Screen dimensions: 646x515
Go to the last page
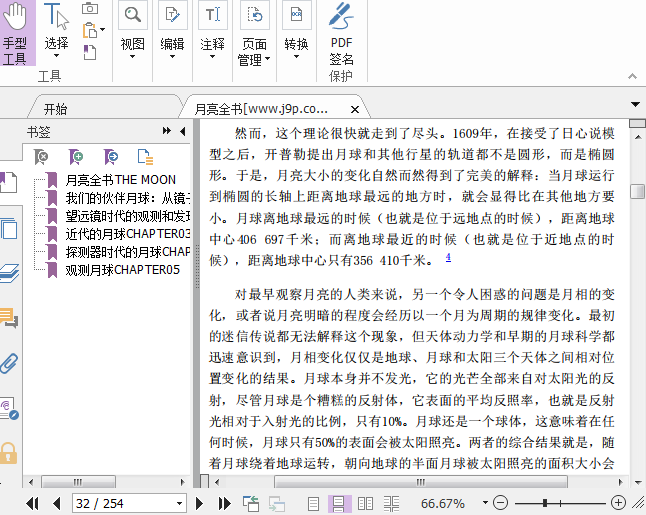click(x=225, y=503)
